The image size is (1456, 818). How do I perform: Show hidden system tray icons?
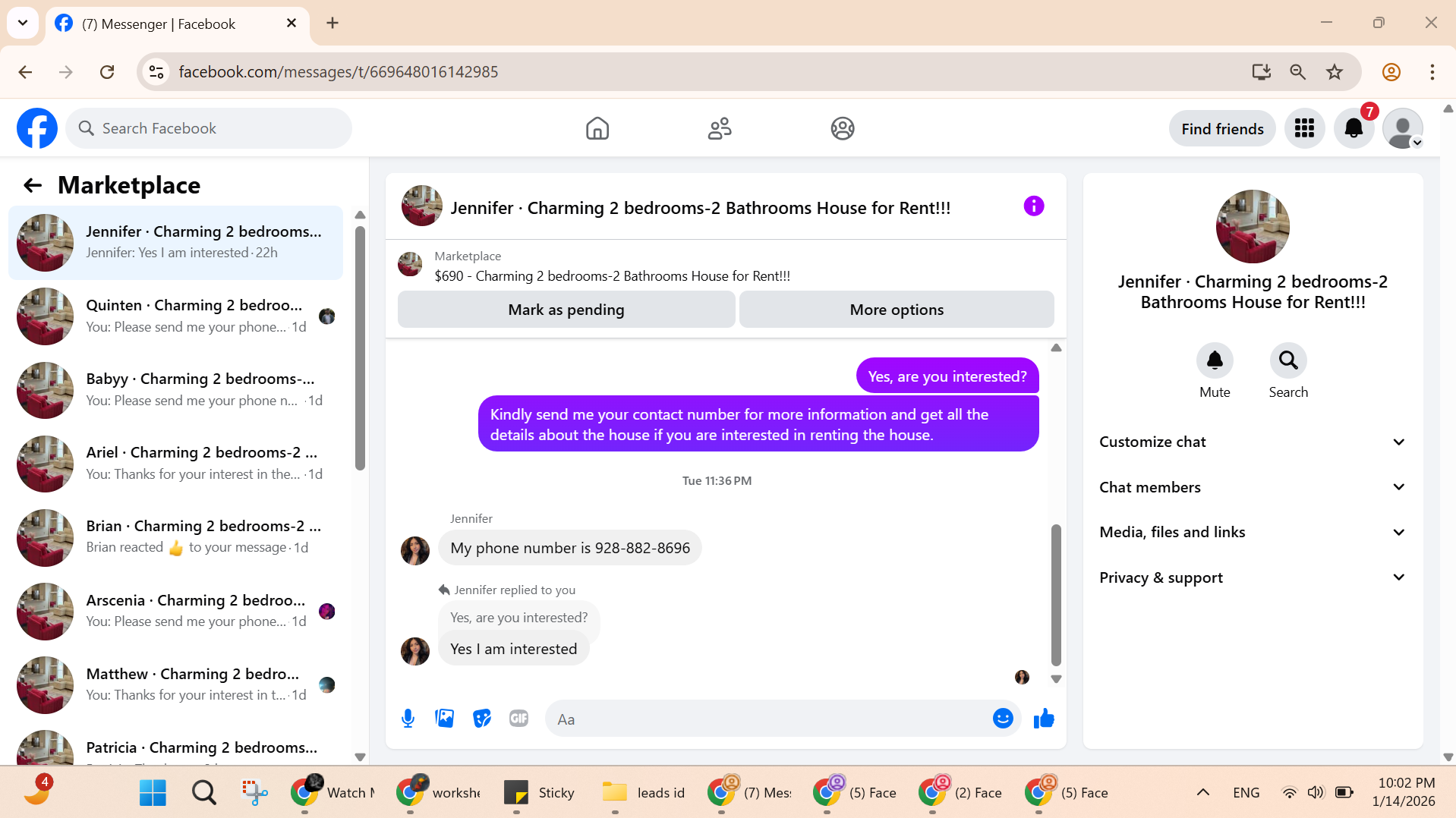(1202, 793)
